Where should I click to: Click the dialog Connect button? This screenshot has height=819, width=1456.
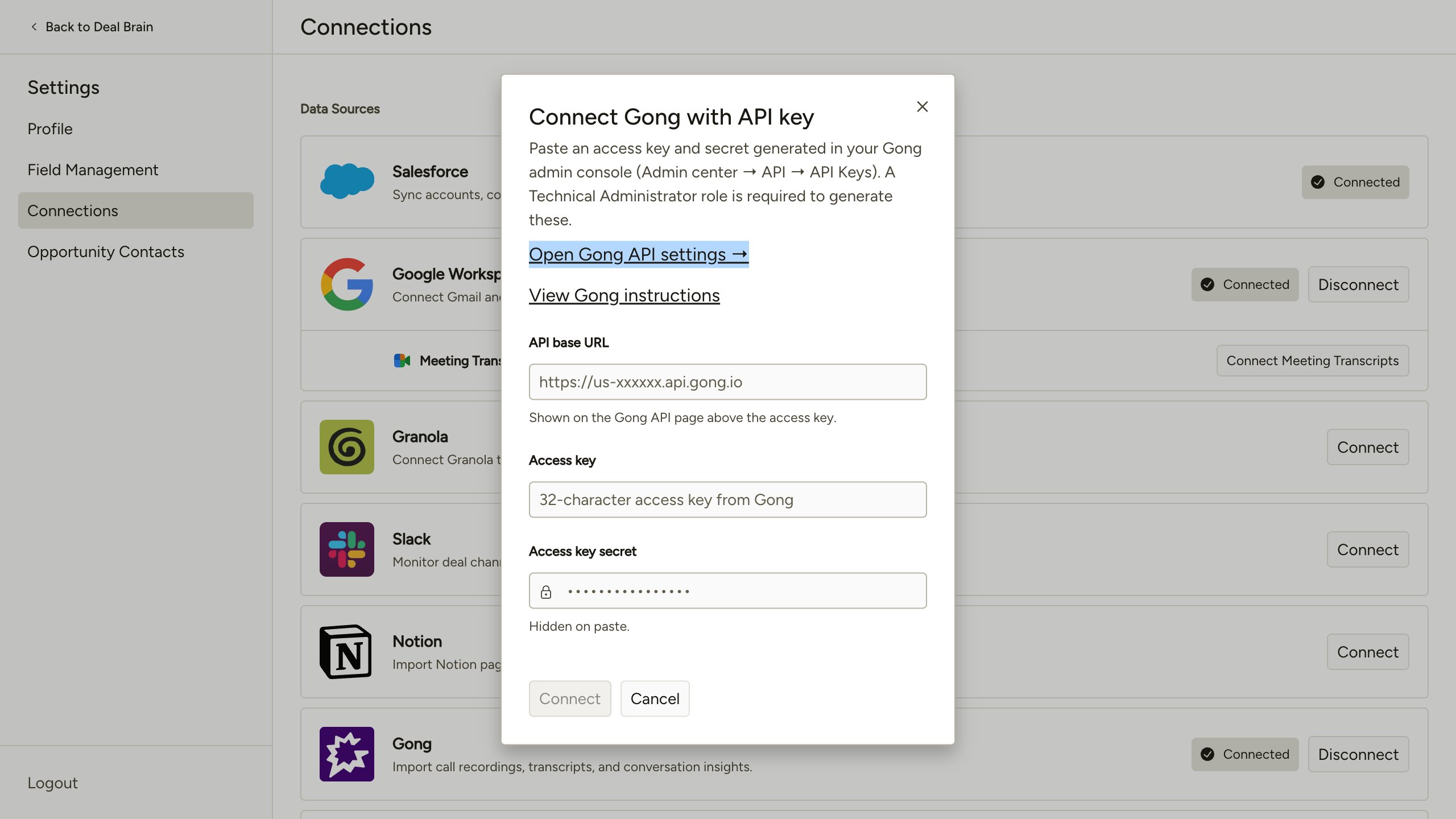coord(570,698)
